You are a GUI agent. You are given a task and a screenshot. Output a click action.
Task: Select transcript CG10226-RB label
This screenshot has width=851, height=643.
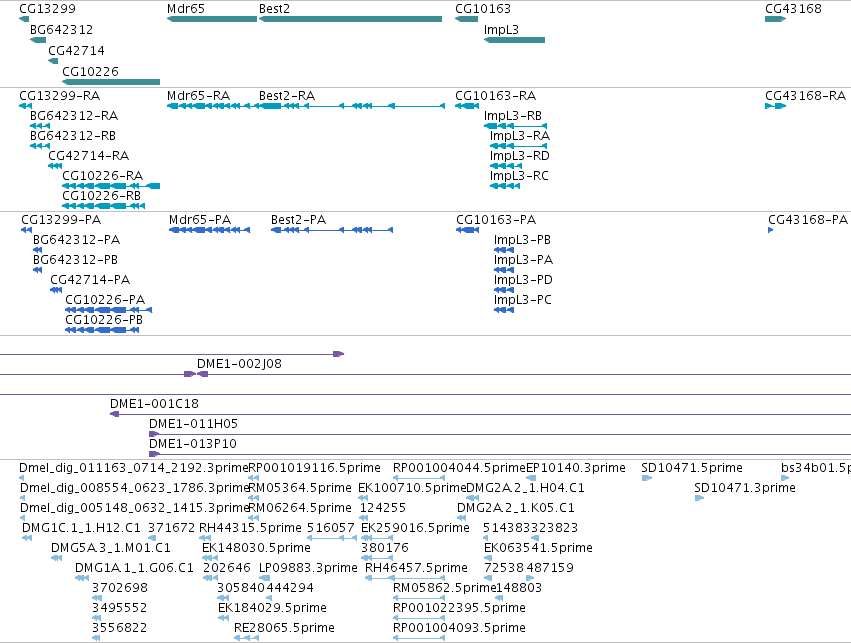pos(101,195)
